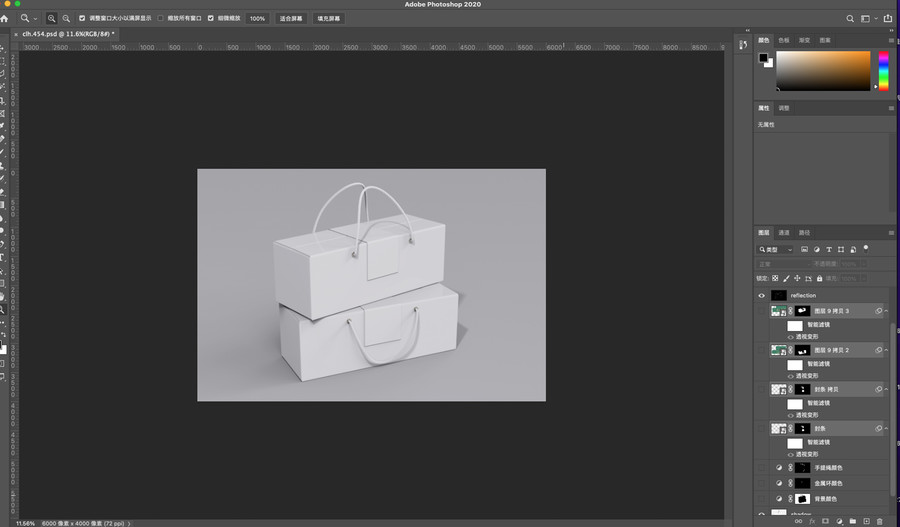Toggle layer filtering on/off switch
Image resolution: width=900 pixels, height=527 pixels.
866,249
